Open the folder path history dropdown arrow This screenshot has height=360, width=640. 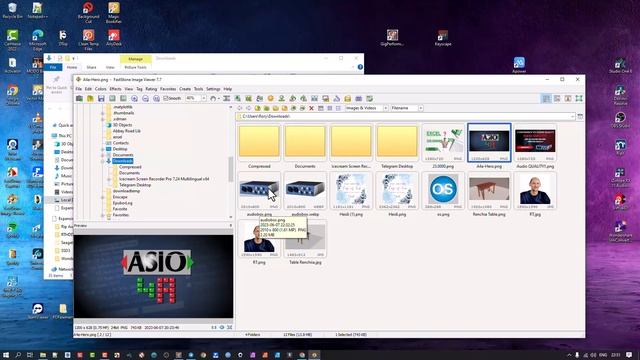click(x=572, y=116)
